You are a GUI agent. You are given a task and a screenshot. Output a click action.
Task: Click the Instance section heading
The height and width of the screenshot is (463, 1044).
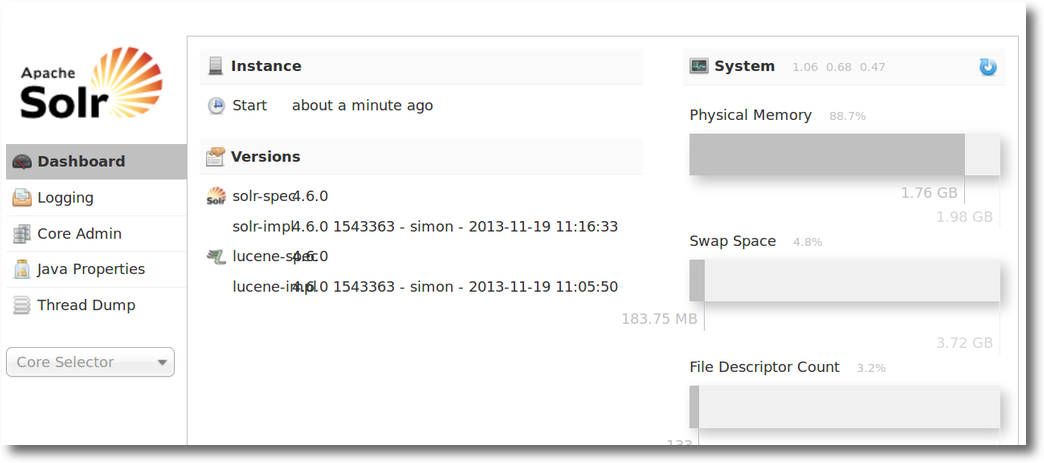click(266, 66)
